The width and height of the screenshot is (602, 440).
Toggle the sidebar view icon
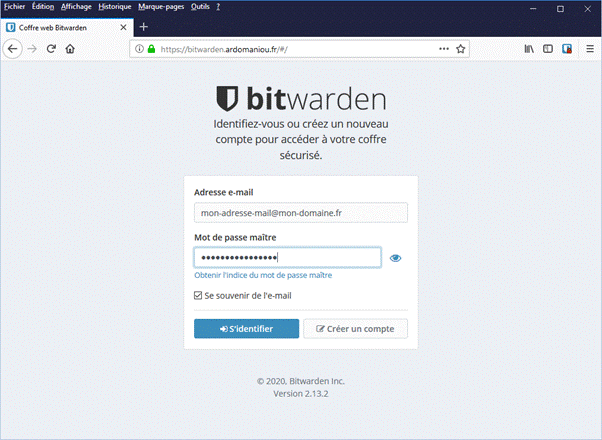pyautogui.click(x=548, y=49)
